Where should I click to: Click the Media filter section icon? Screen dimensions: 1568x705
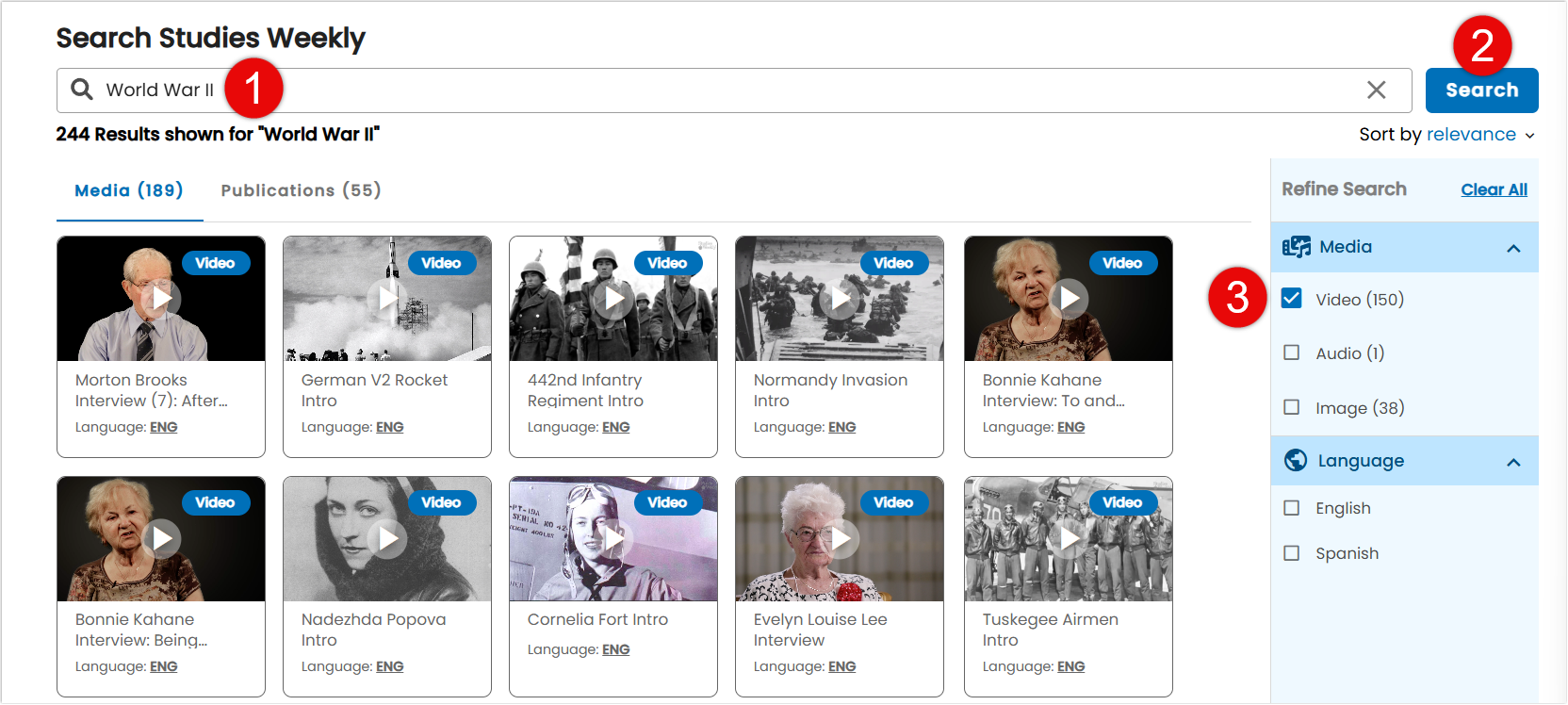click(1297, 247)
